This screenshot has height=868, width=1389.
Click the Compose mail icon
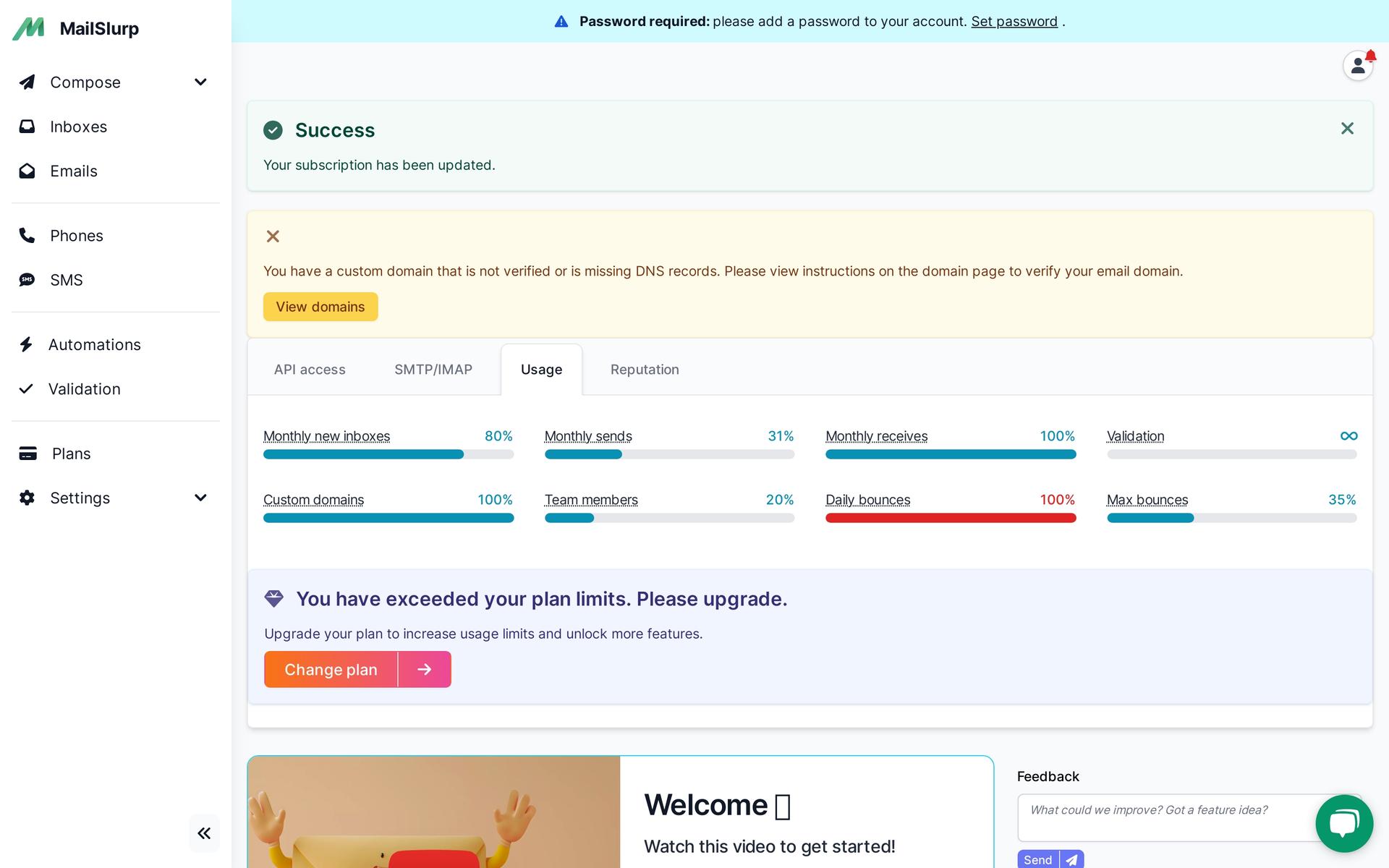(x=27, y=81)
